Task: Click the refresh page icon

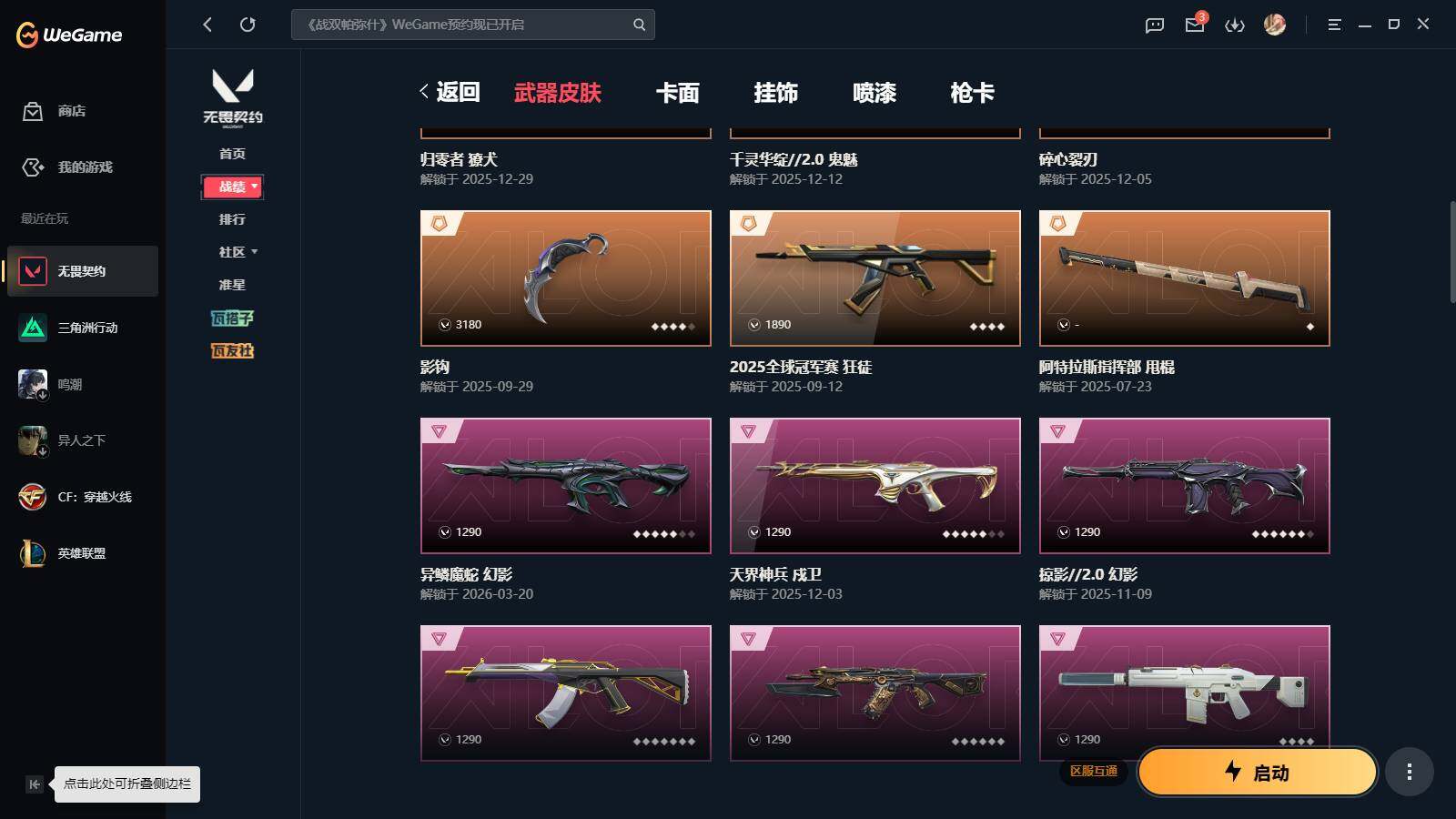Action: coord(248,25)
